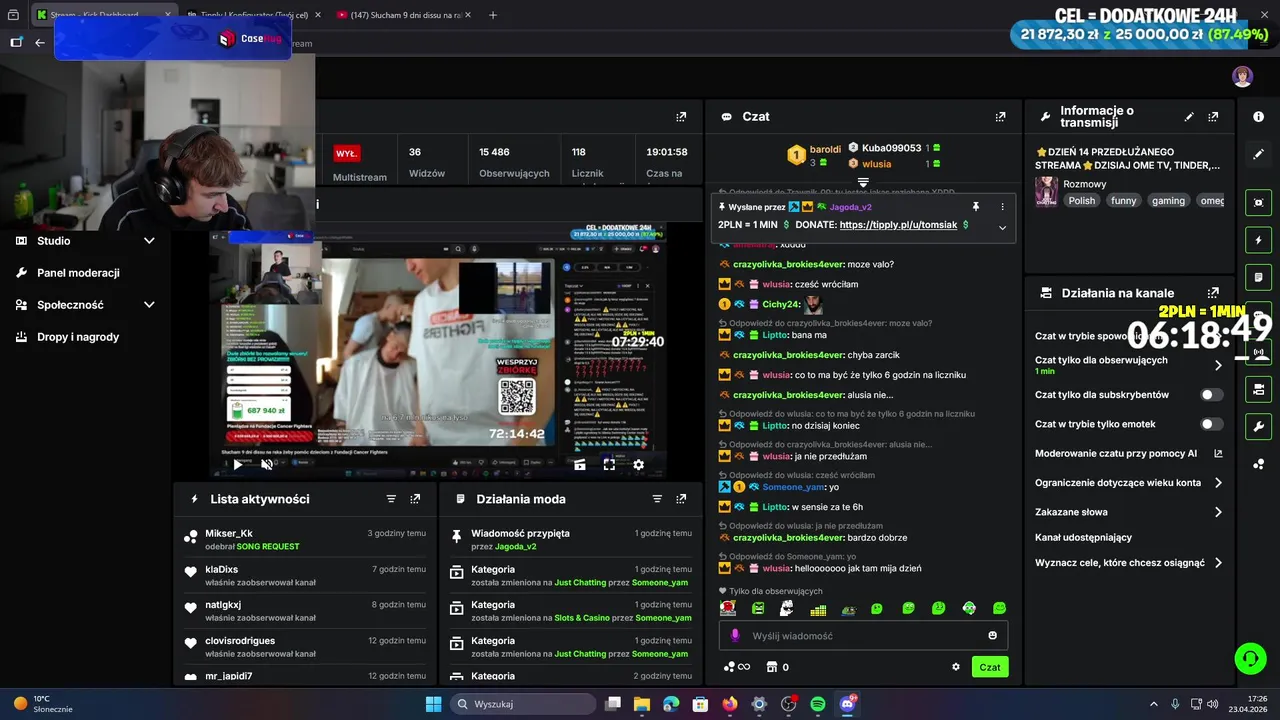
Task: Show hidden system tray icons
Action: 1153,704
